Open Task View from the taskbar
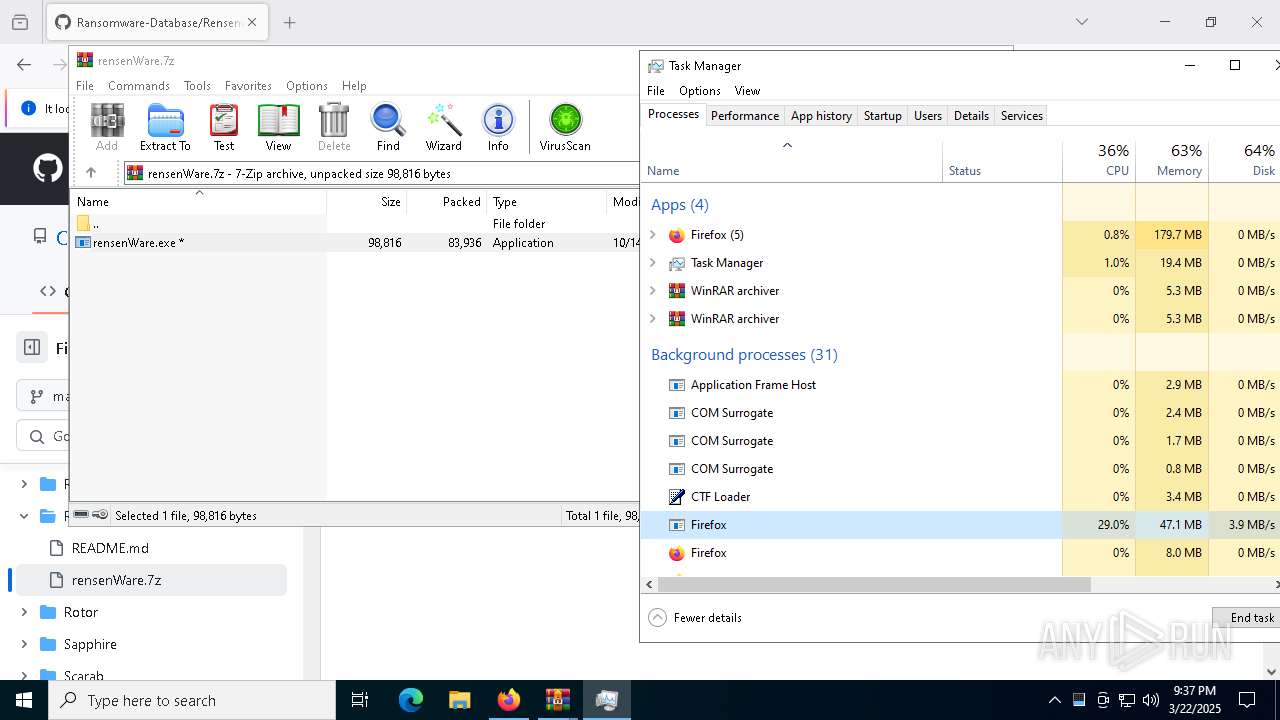Screen dimensions: 1280x720 [360, 700]
